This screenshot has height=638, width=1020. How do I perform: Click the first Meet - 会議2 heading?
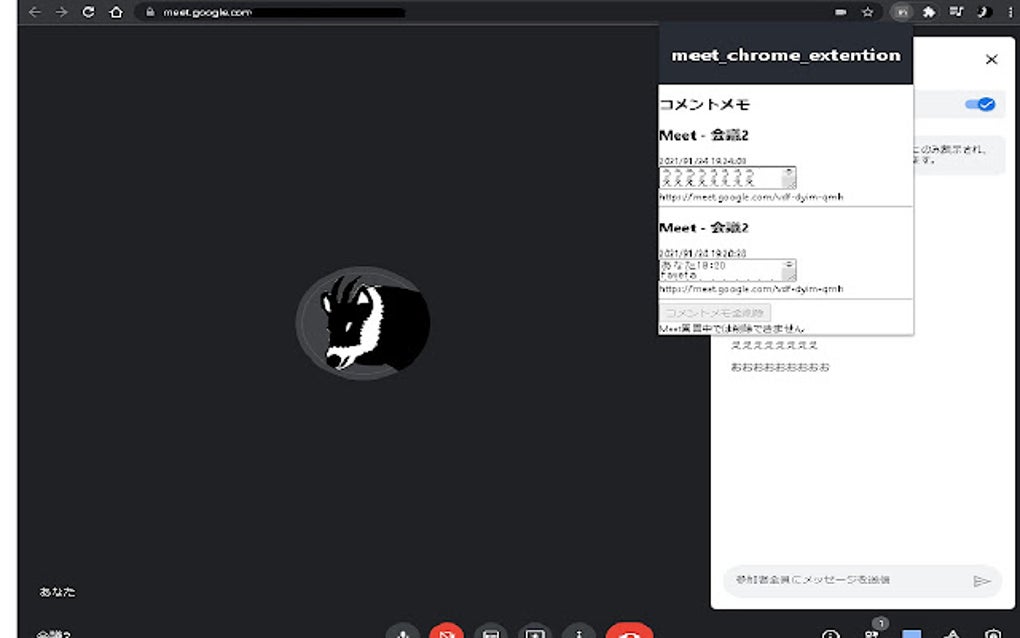(x=704, y=135)
